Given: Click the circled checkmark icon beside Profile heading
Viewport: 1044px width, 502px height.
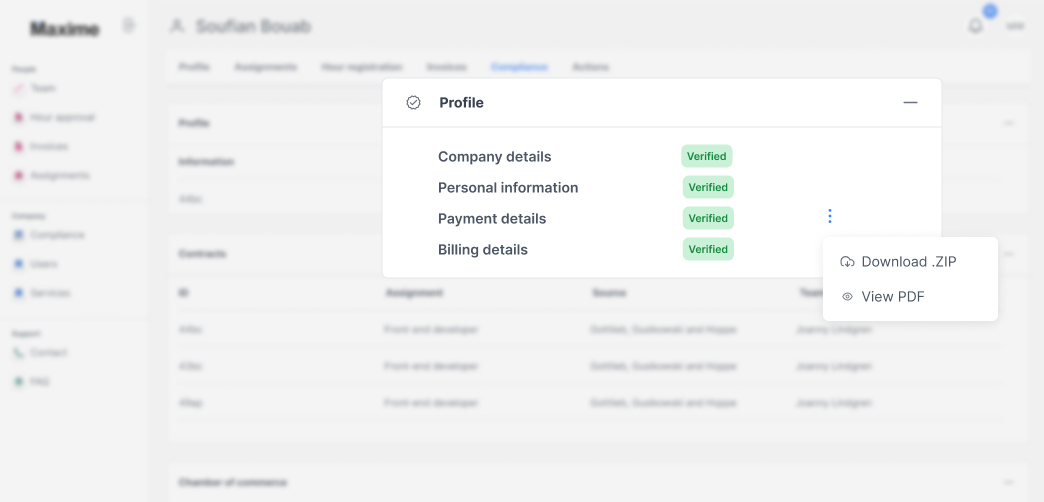Looking at the screenshot, I should click(413, 103).
